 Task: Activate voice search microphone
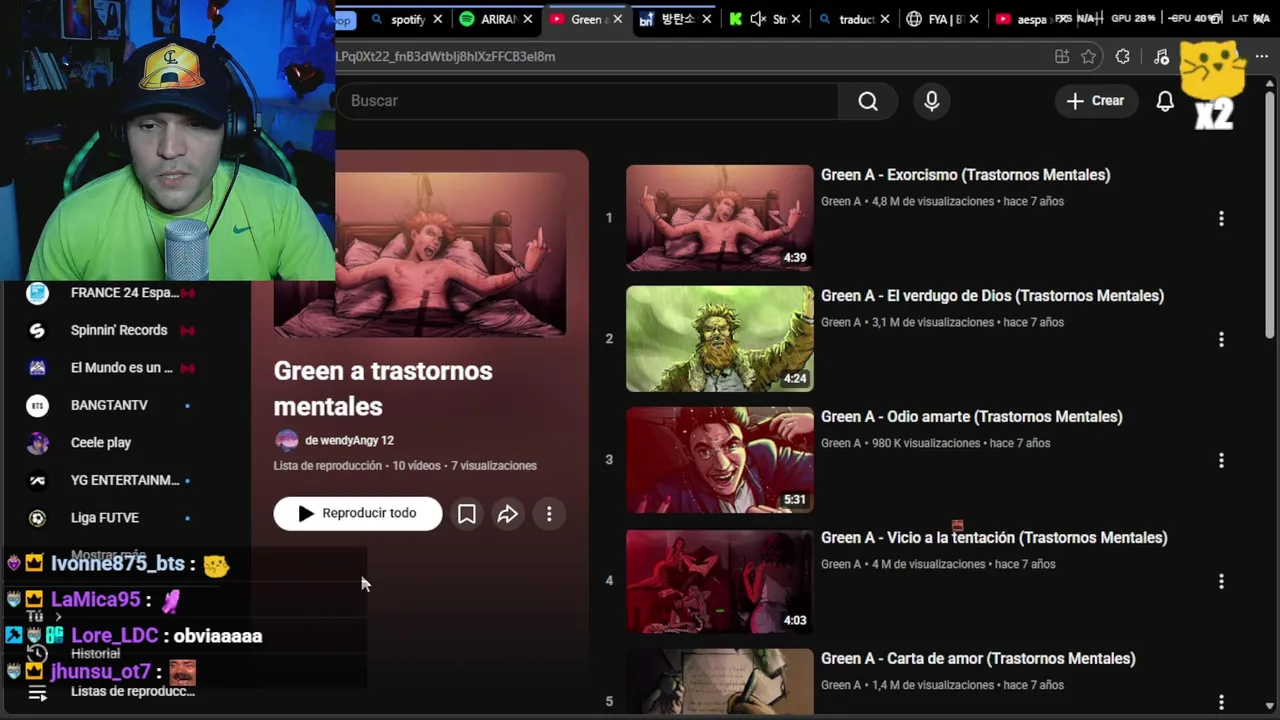[x=932, y=101]
